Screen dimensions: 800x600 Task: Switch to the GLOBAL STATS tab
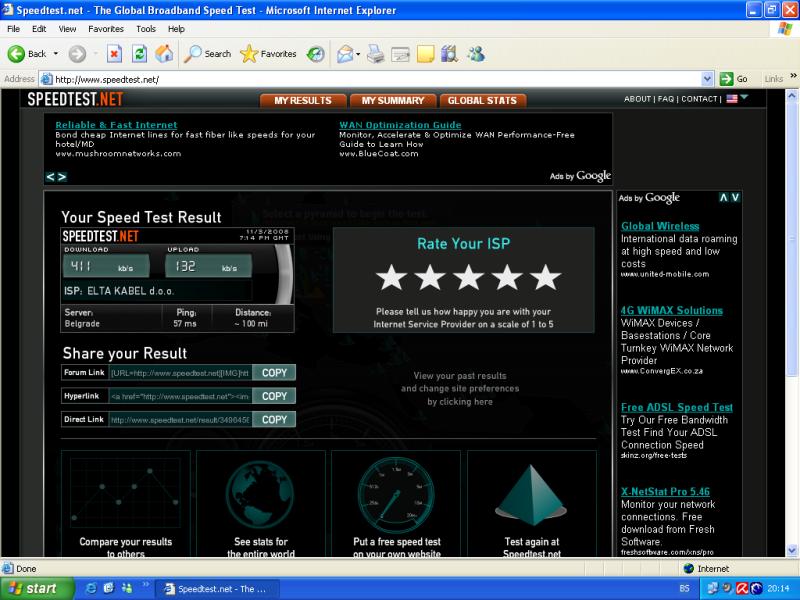click(x=483, y=101)
